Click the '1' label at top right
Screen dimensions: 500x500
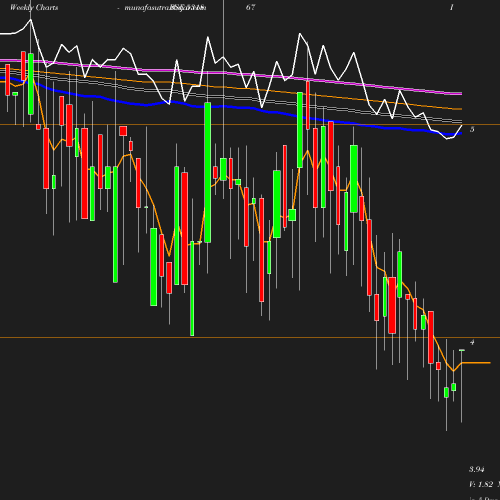452,7
